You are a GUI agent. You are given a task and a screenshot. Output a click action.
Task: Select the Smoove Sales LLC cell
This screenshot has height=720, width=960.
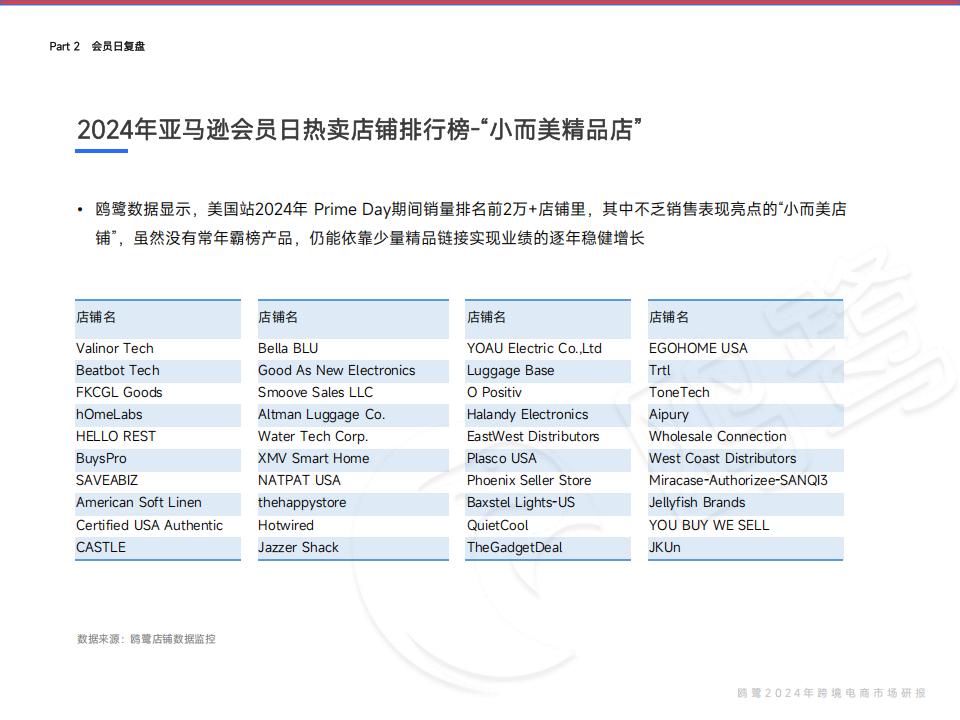point(353,392)
